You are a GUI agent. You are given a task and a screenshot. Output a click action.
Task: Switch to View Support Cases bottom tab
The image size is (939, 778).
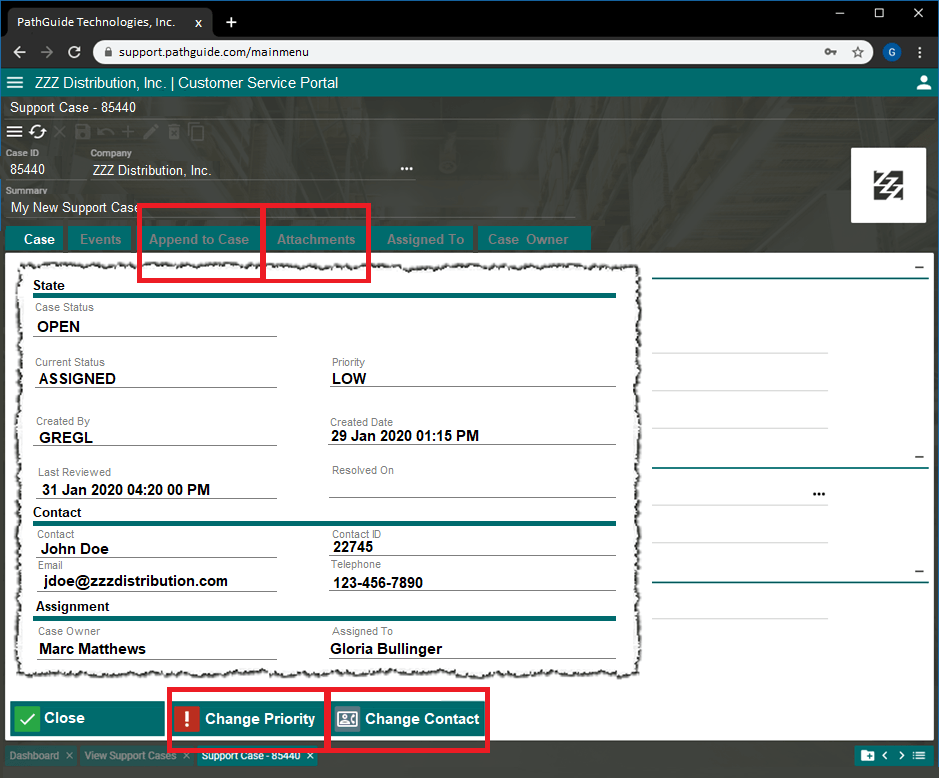pyautogui.click(x=130, y=756)
